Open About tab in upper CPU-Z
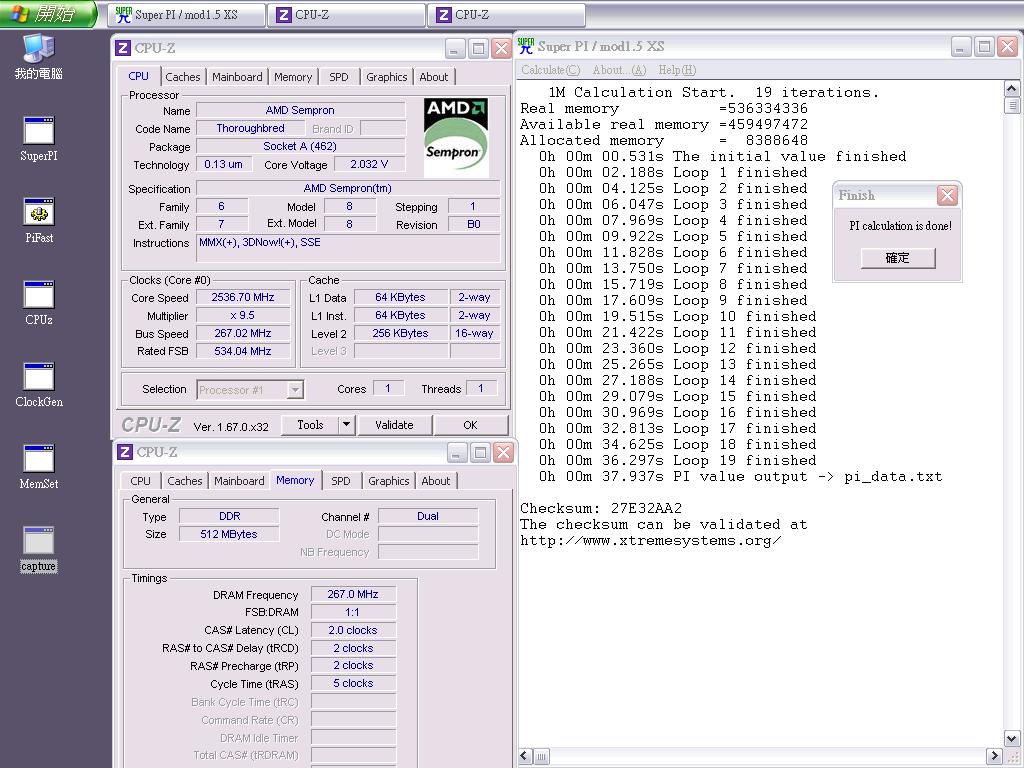Image resolution: width=1024 pixels, height=768 pixels. click(x=434, y=77)
